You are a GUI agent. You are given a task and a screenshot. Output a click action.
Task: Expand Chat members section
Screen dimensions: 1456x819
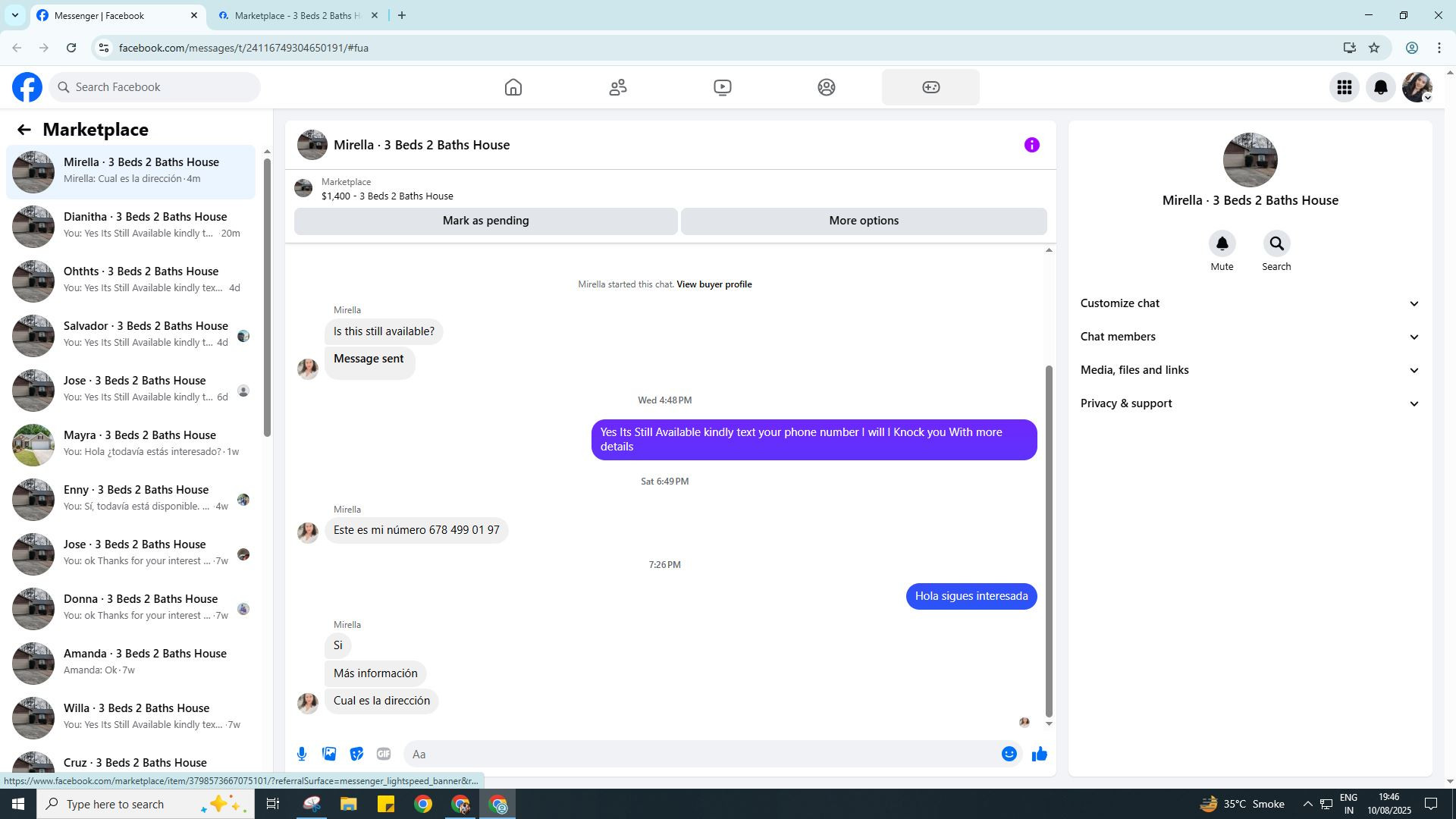pyautogui.click(x=1250, y=337)
